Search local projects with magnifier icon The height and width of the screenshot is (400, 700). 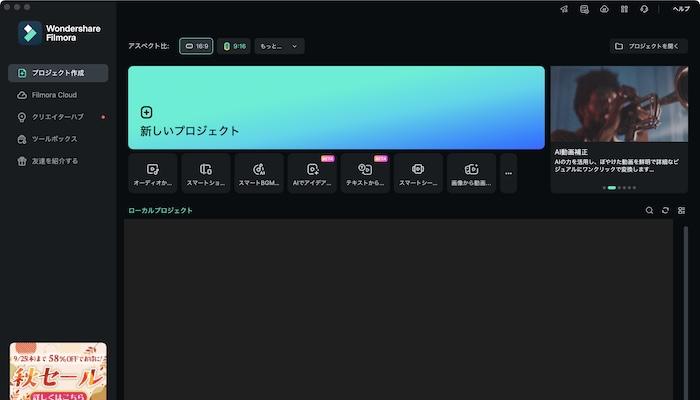pos(650,210)
